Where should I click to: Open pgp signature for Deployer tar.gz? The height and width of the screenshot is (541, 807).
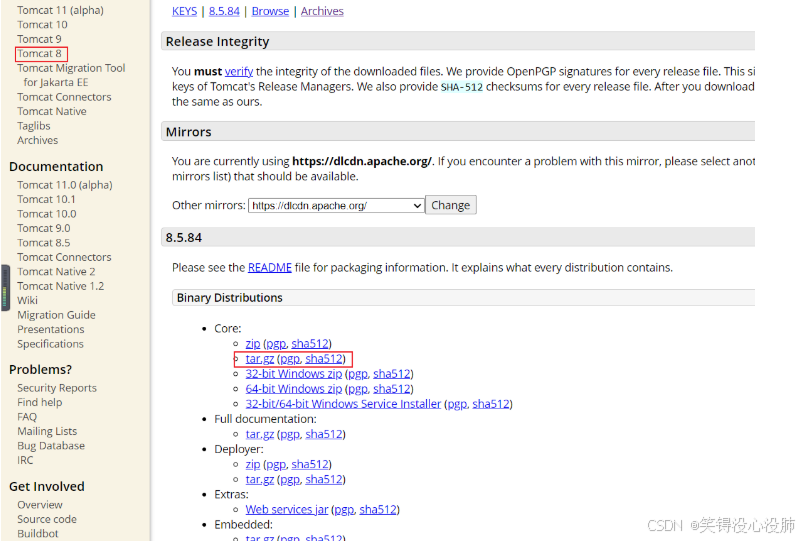click(x=290, y=479)
